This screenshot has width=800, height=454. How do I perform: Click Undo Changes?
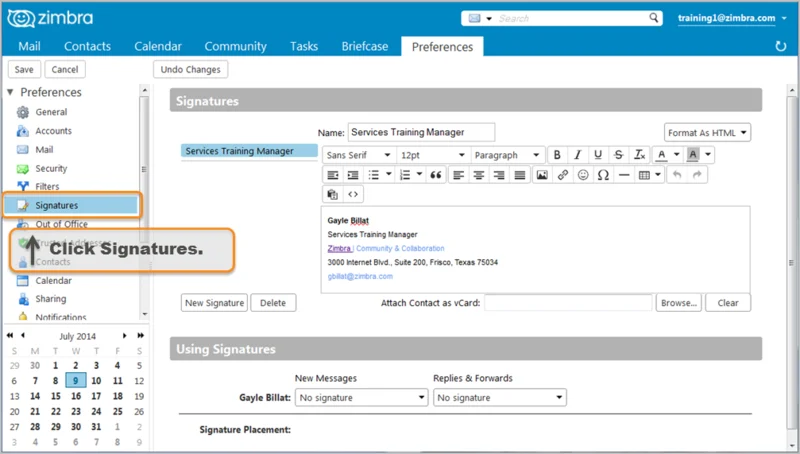190,69
